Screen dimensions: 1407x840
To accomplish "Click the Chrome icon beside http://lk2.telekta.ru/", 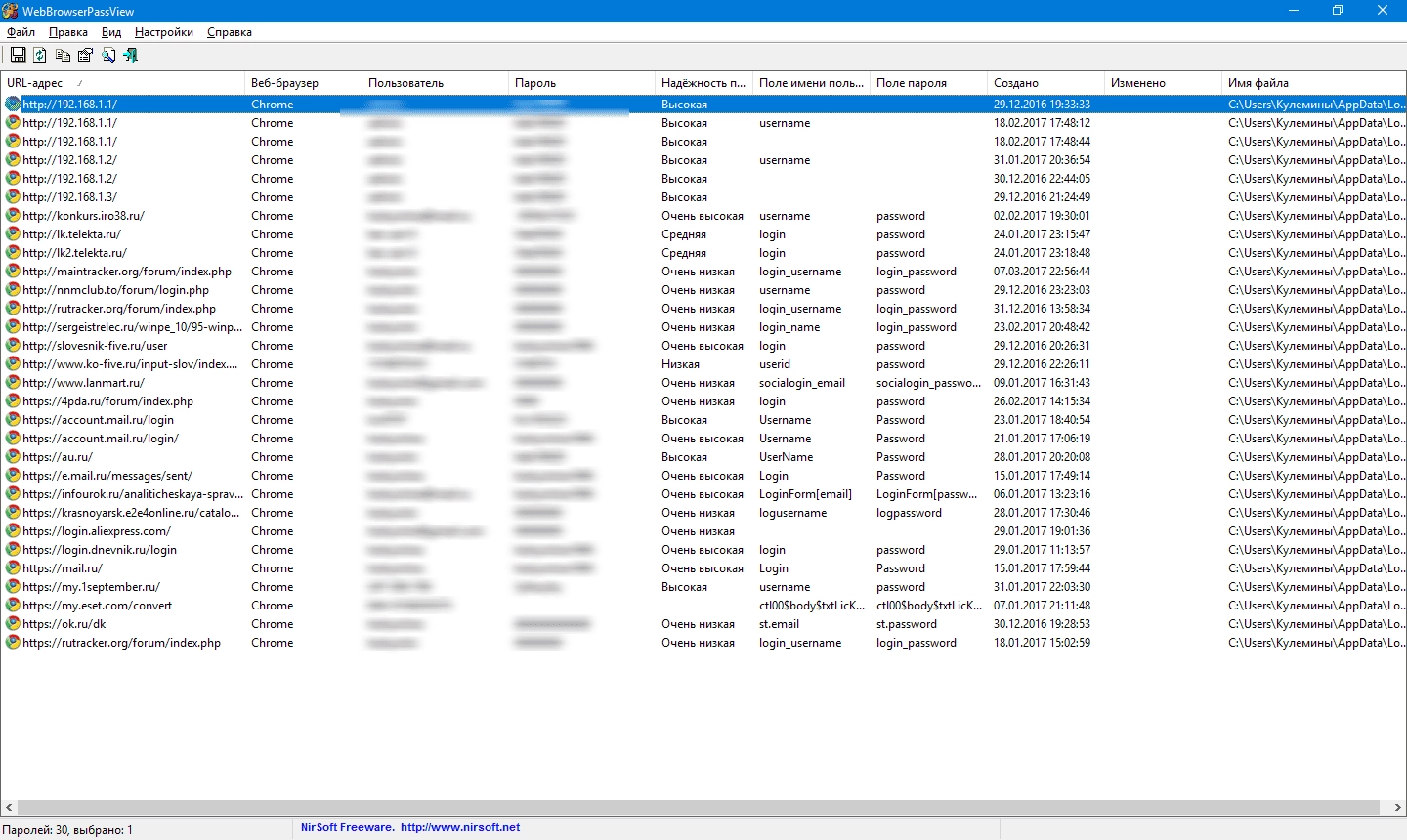I will tap(13, 253).
